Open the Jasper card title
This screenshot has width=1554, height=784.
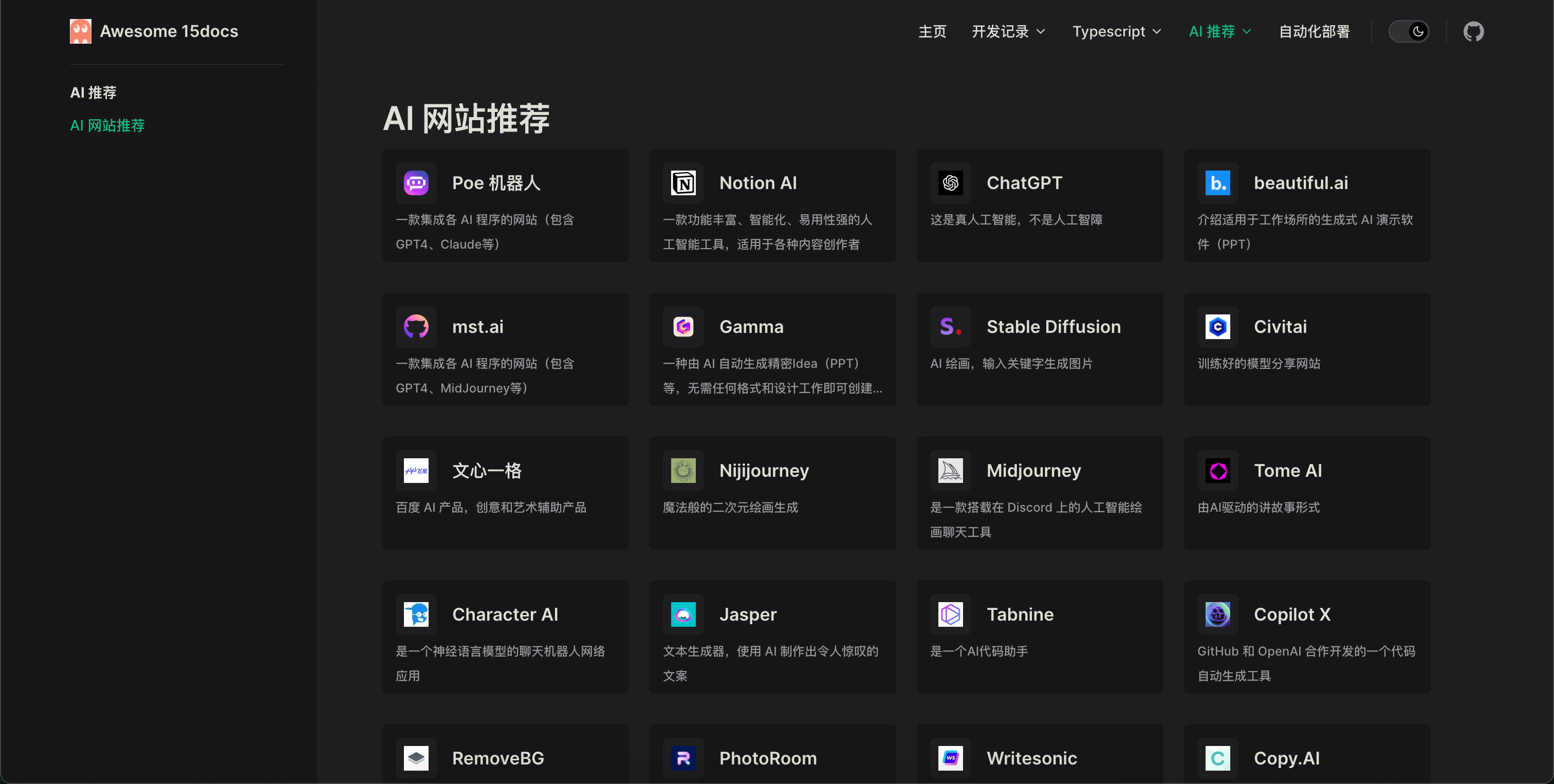(x=747, y=614)
